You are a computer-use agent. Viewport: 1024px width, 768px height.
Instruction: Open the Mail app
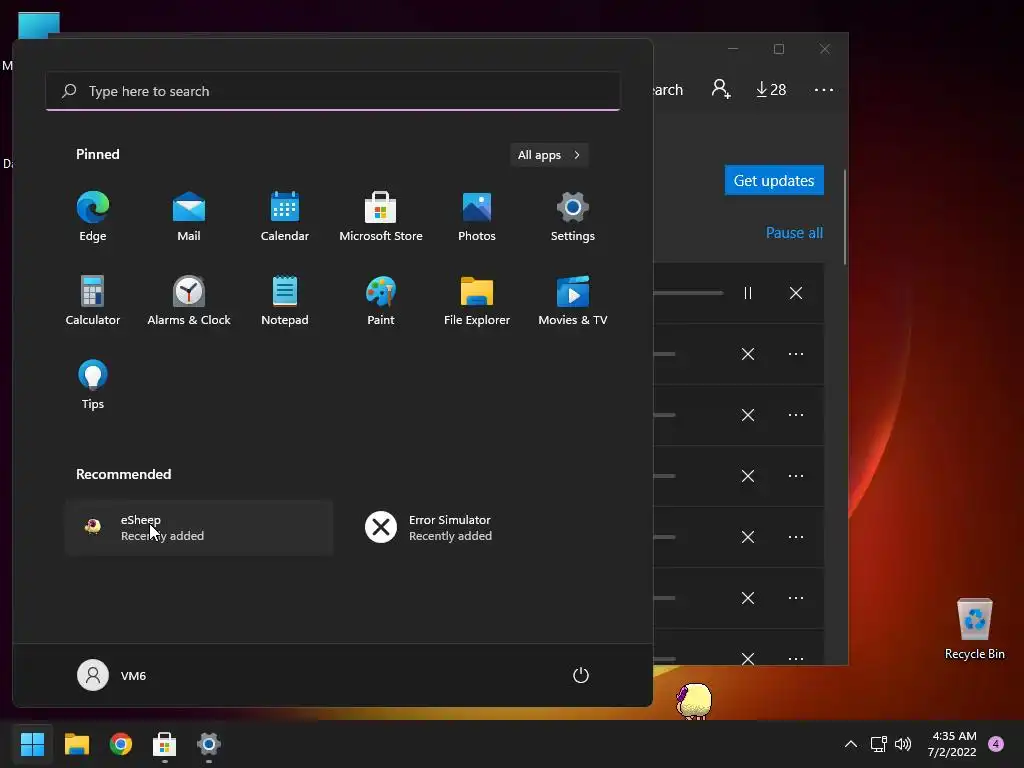189,216
